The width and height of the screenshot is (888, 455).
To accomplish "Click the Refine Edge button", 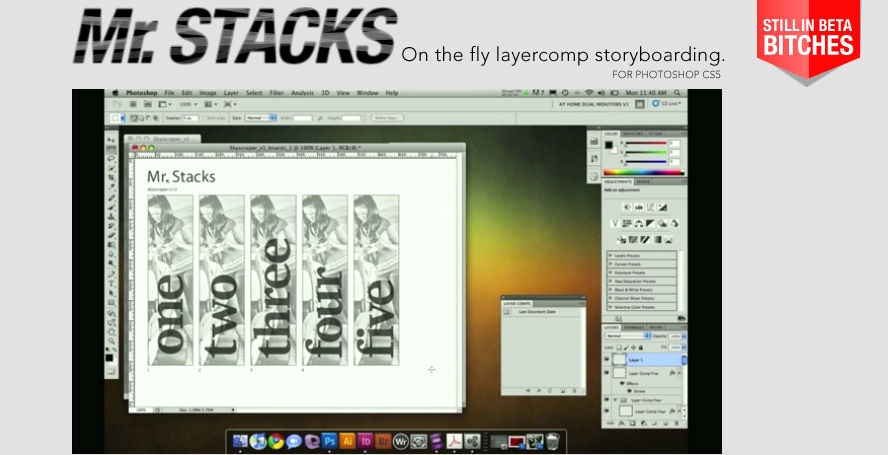I will pyautogui.click(x=387, y=118).
